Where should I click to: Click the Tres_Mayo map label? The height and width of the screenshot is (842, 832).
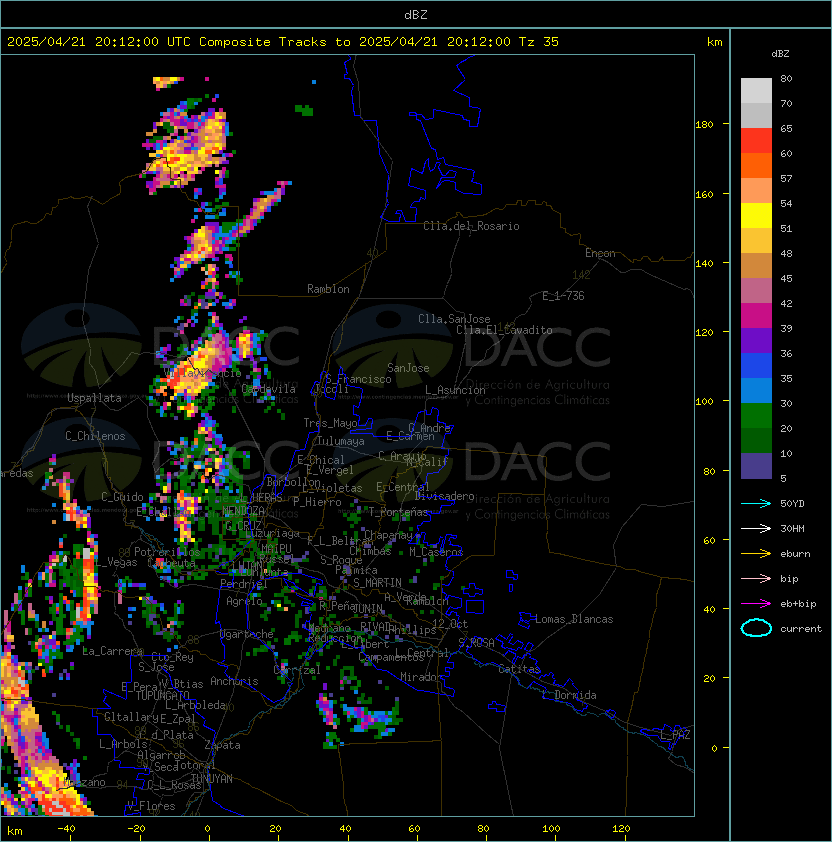pyautogui.click(x=330, y=423)
